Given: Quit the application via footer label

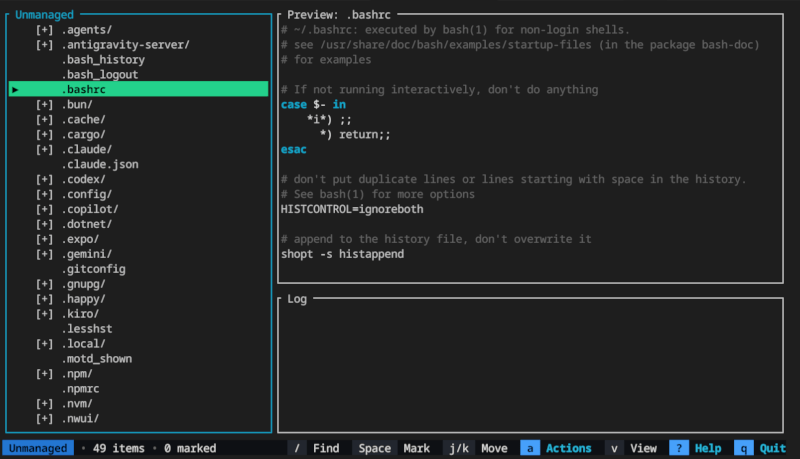Looking at the screenshot, I should click(x=772, y=448).
